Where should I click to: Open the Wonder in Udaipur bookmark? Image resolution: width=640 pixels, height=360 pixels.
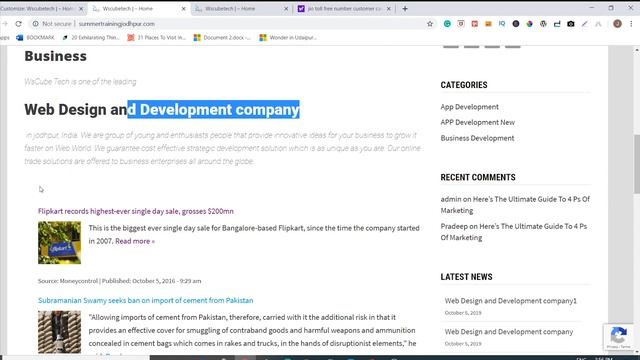pyautogui.click(x=288, y=38)
